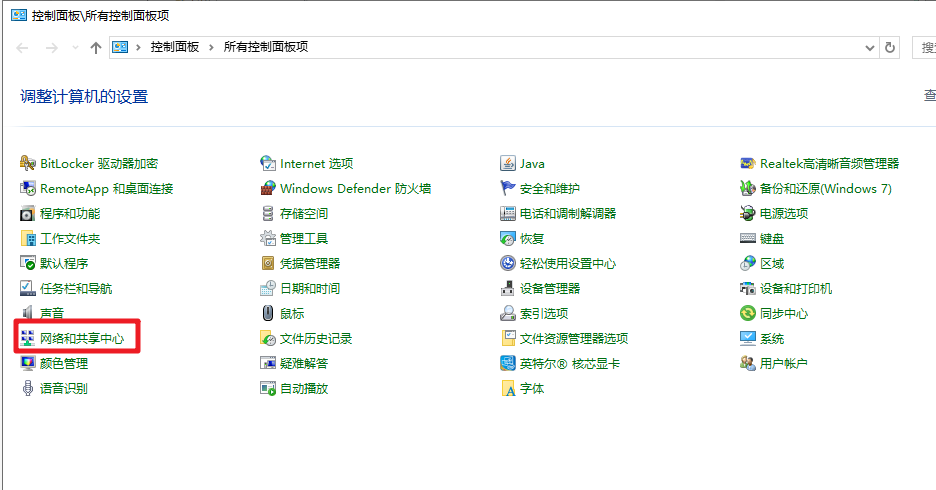Image resolution: width=936 pixels, height=490 pixels.
Task: Open the 电源选项 icon
Action: (748, 214)
